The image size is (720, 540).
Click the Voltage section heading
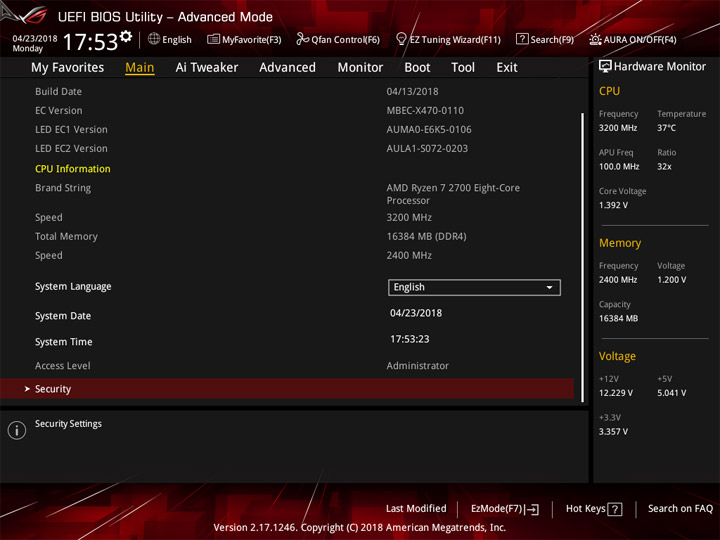click(x=617, y=356)
